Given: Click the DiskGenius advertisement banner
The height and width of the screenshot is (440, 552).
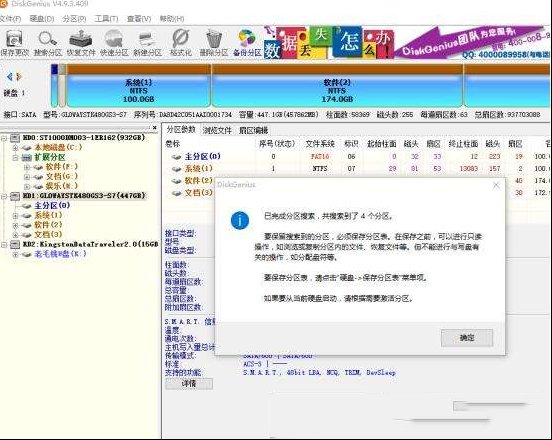Looking at the screenshot, I should 406,43.
